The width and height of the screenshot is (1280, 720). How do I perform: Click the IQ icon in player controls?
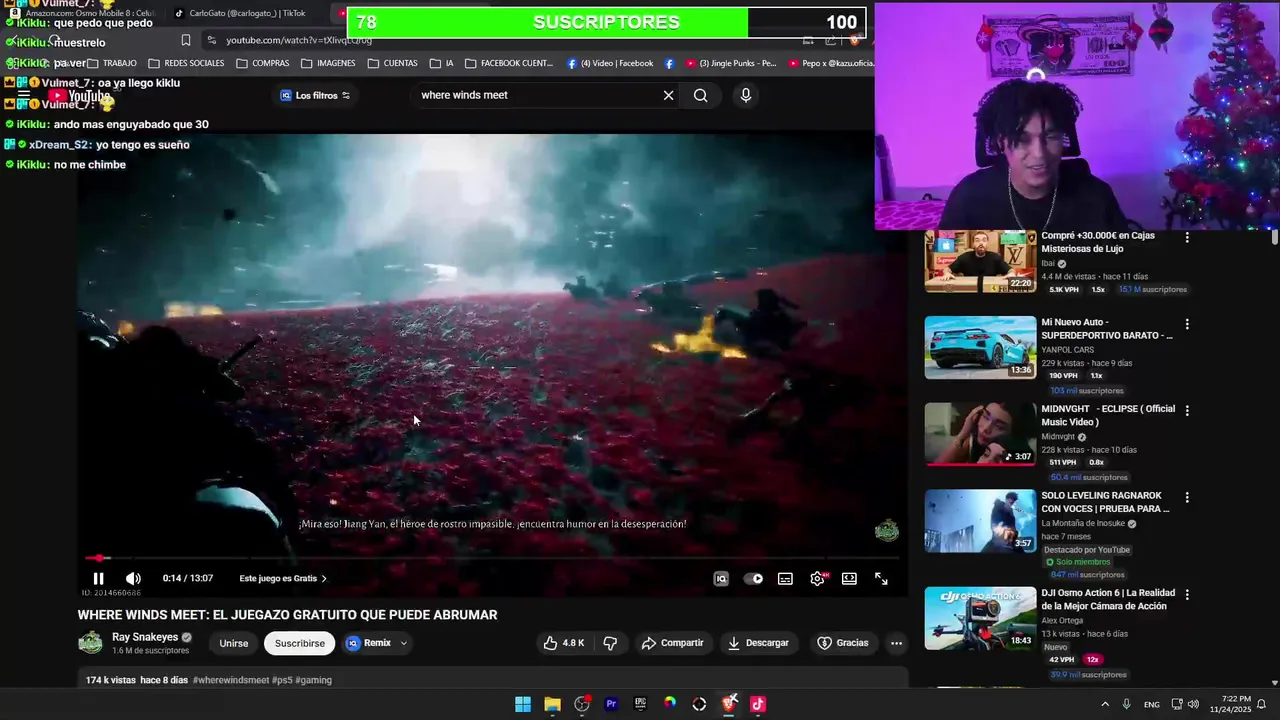click(721, 578)
